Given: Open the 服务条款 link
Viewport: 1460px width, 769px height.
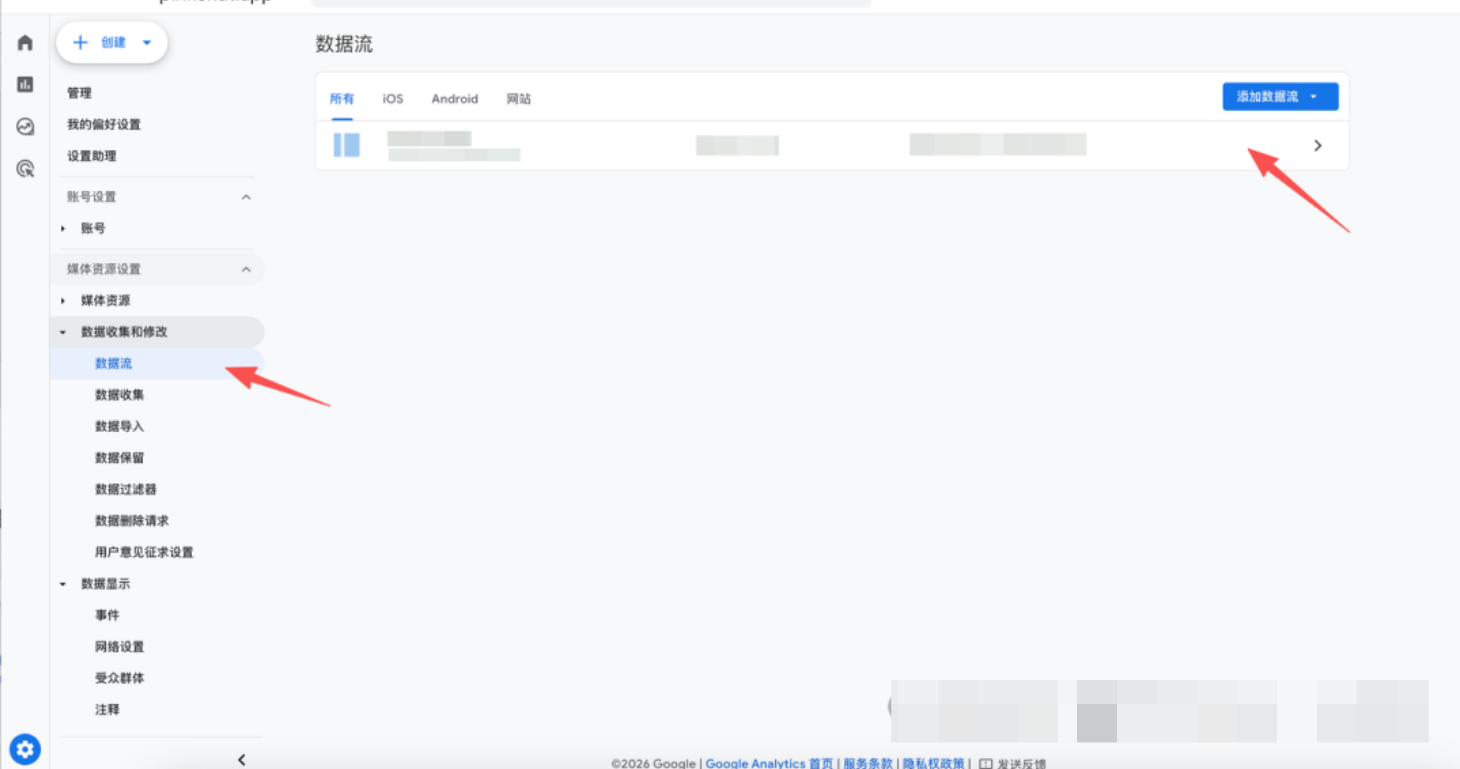Looking at the screenshot, I should click(866, 762).
